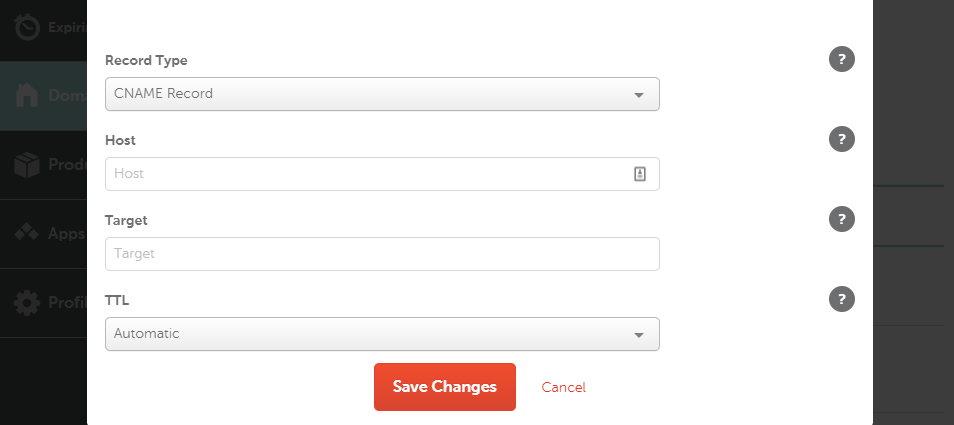Open the TTL Automatic dropdown
The image size is (954, 425).
(381, 334)
